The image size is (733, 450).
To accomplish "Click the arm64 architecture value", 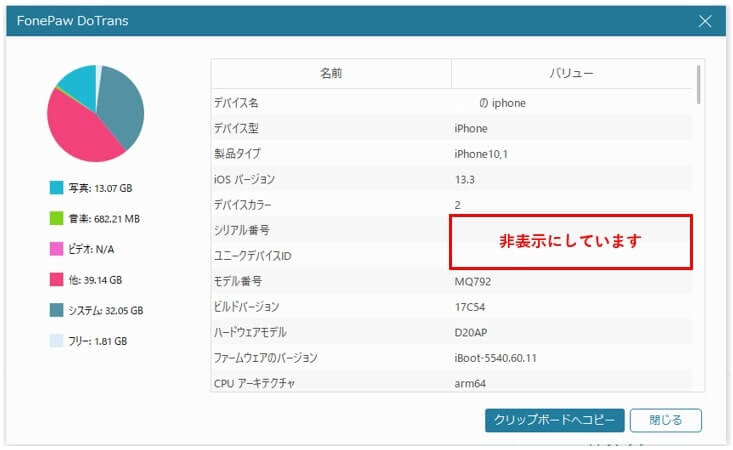I will click(470, 384).
